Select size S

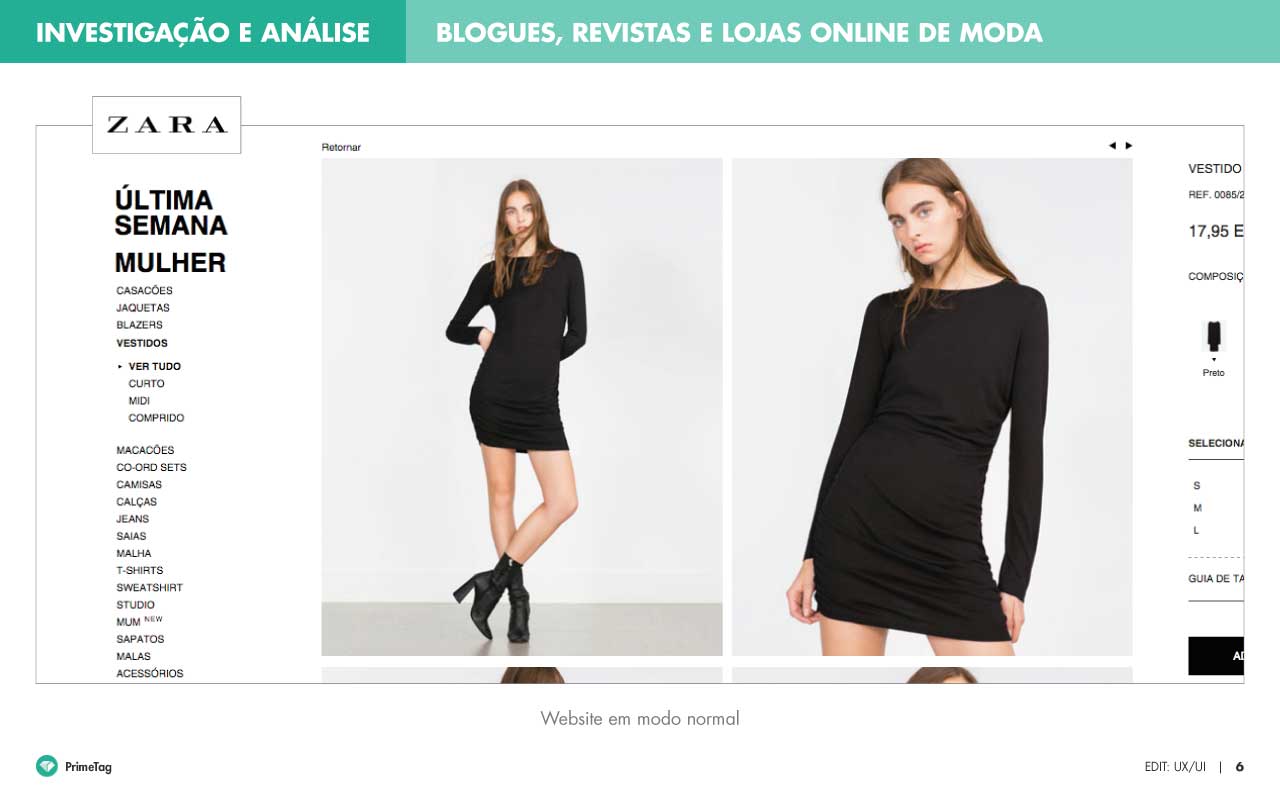click(x=1196, y=486)
